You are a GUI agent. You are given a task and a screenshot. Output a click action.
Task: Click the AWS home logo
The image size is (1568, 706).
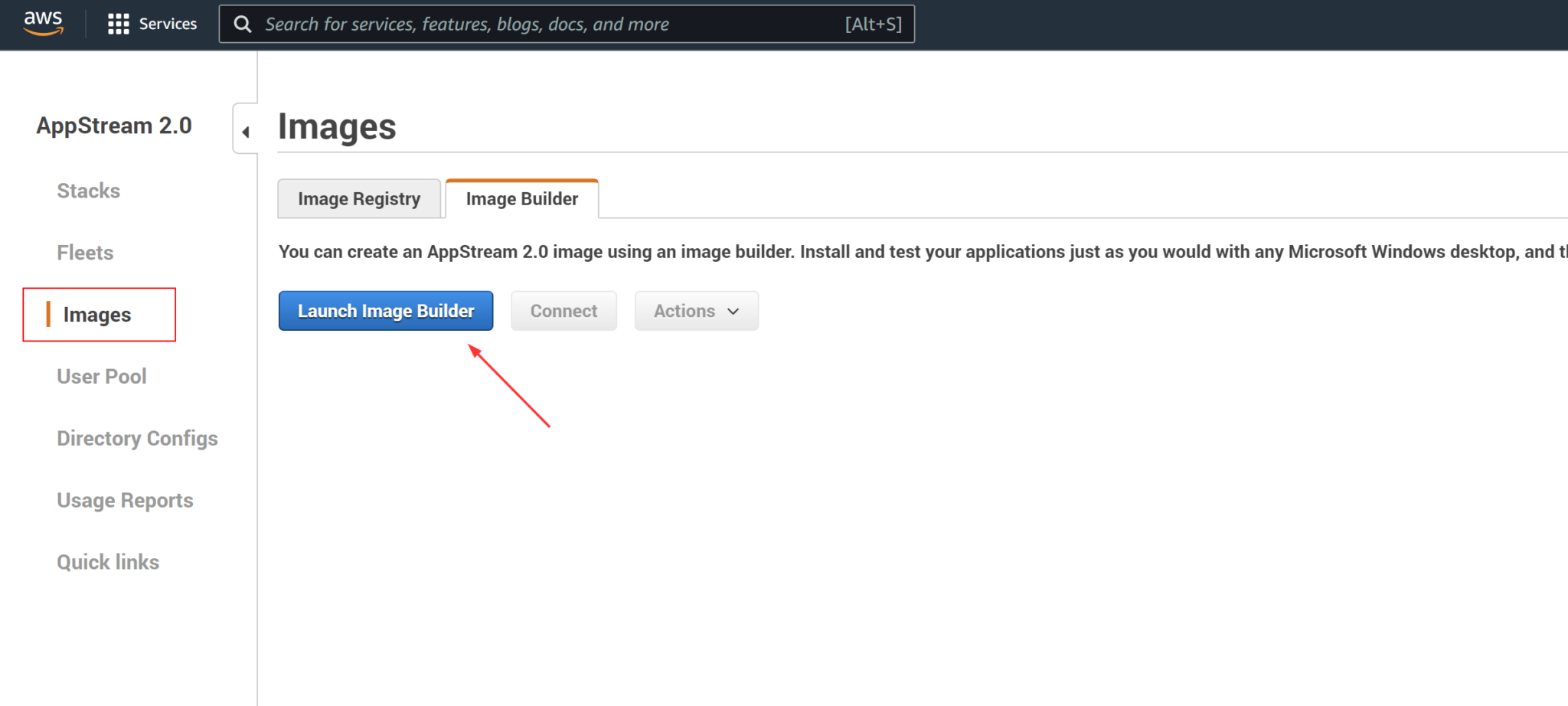coord(43,23)
